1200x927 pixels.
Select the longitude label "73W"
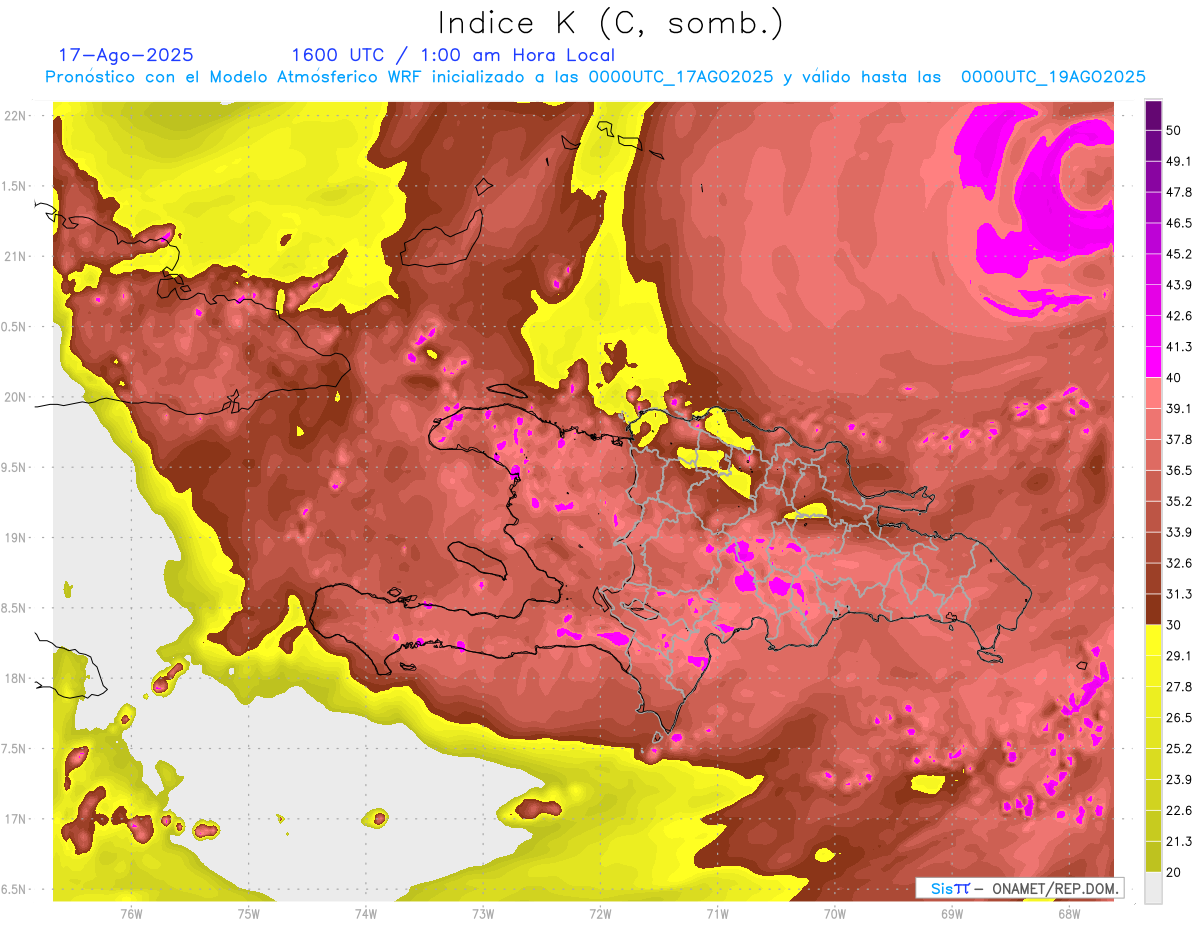[x=483, y=914]
